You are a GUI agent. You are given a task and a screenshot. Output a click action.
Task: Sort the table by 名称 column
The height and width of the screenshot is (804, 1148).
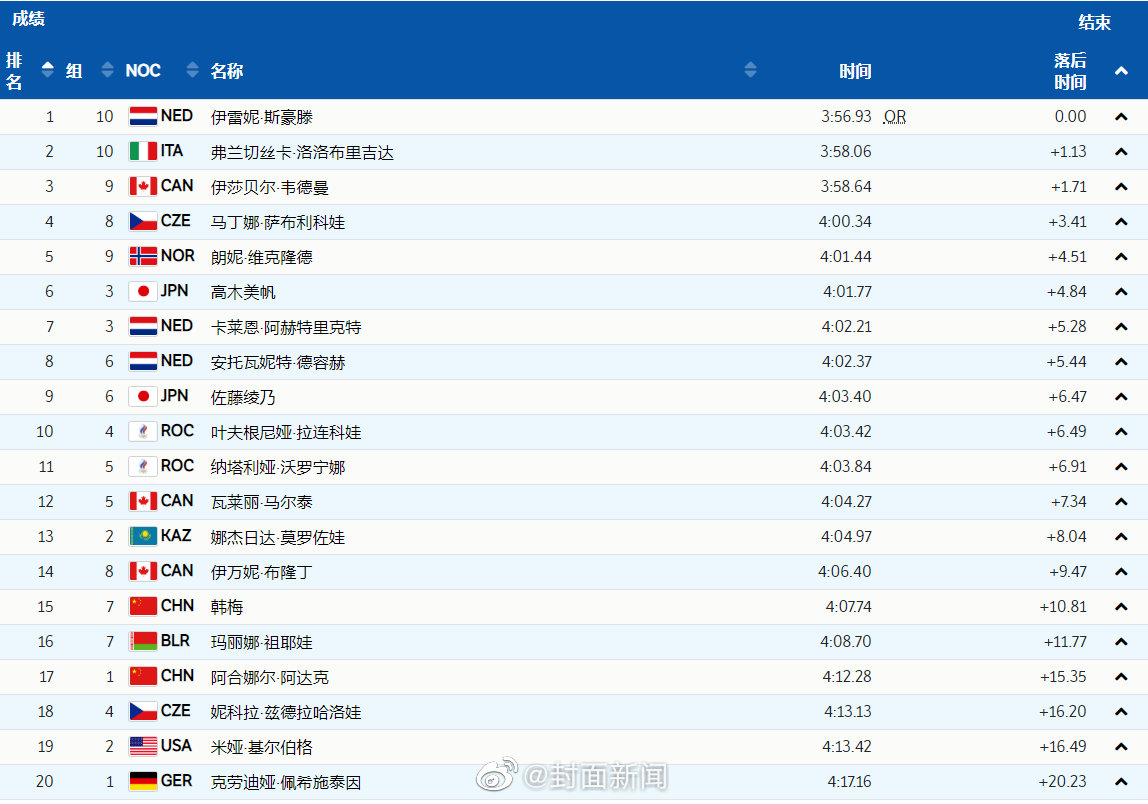tap(750, 70)
